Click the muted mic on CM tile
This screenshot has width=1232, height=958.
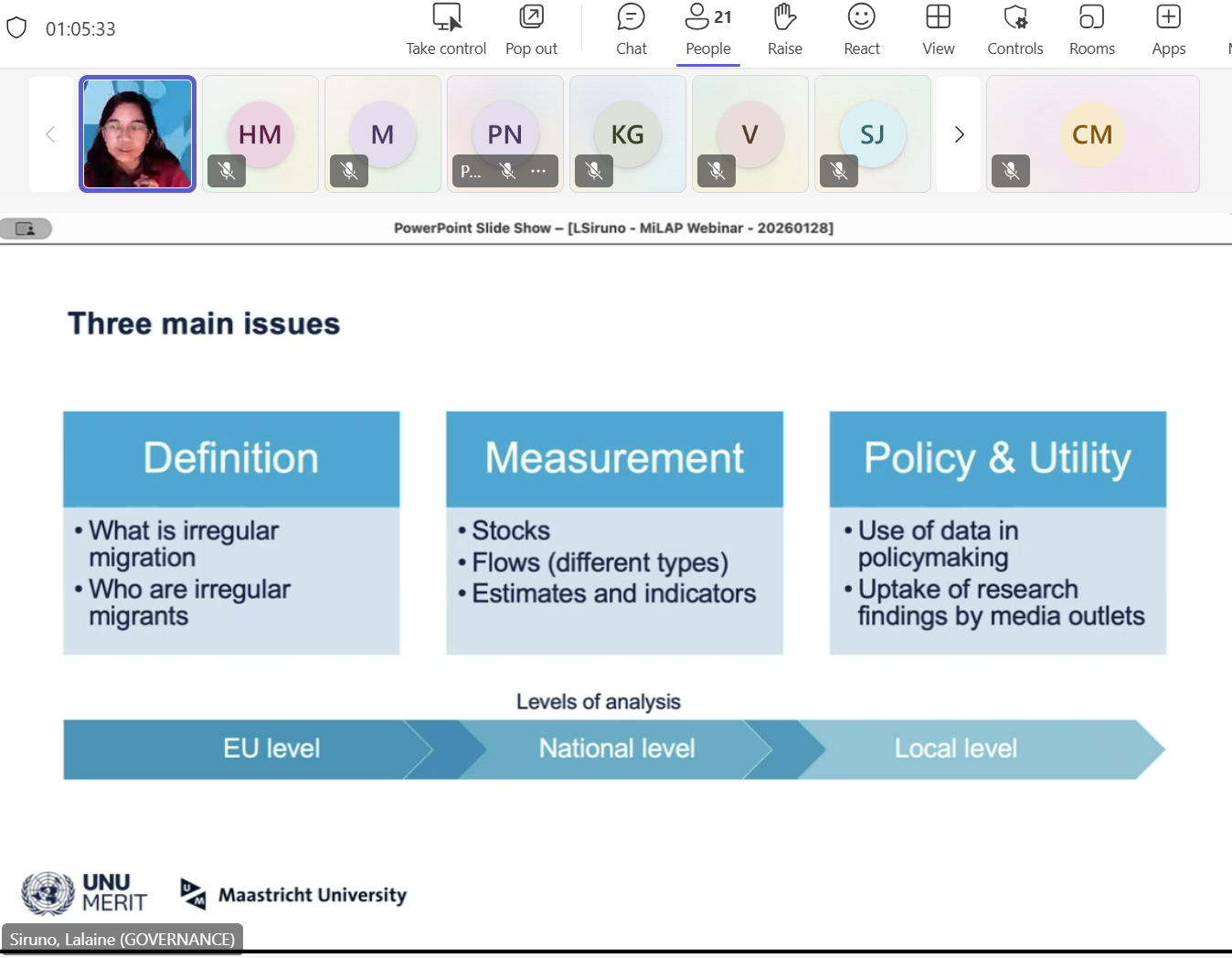[1011, 171]
